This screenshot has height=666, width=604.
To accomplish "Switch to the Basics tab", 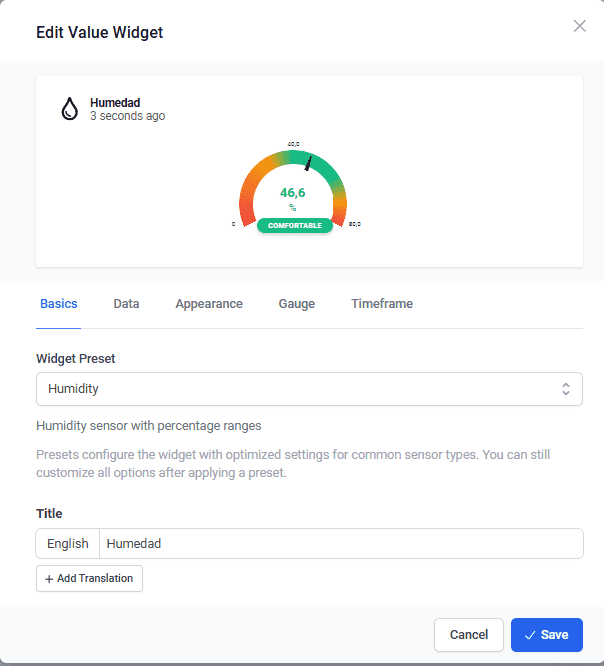I will point(58,304).
